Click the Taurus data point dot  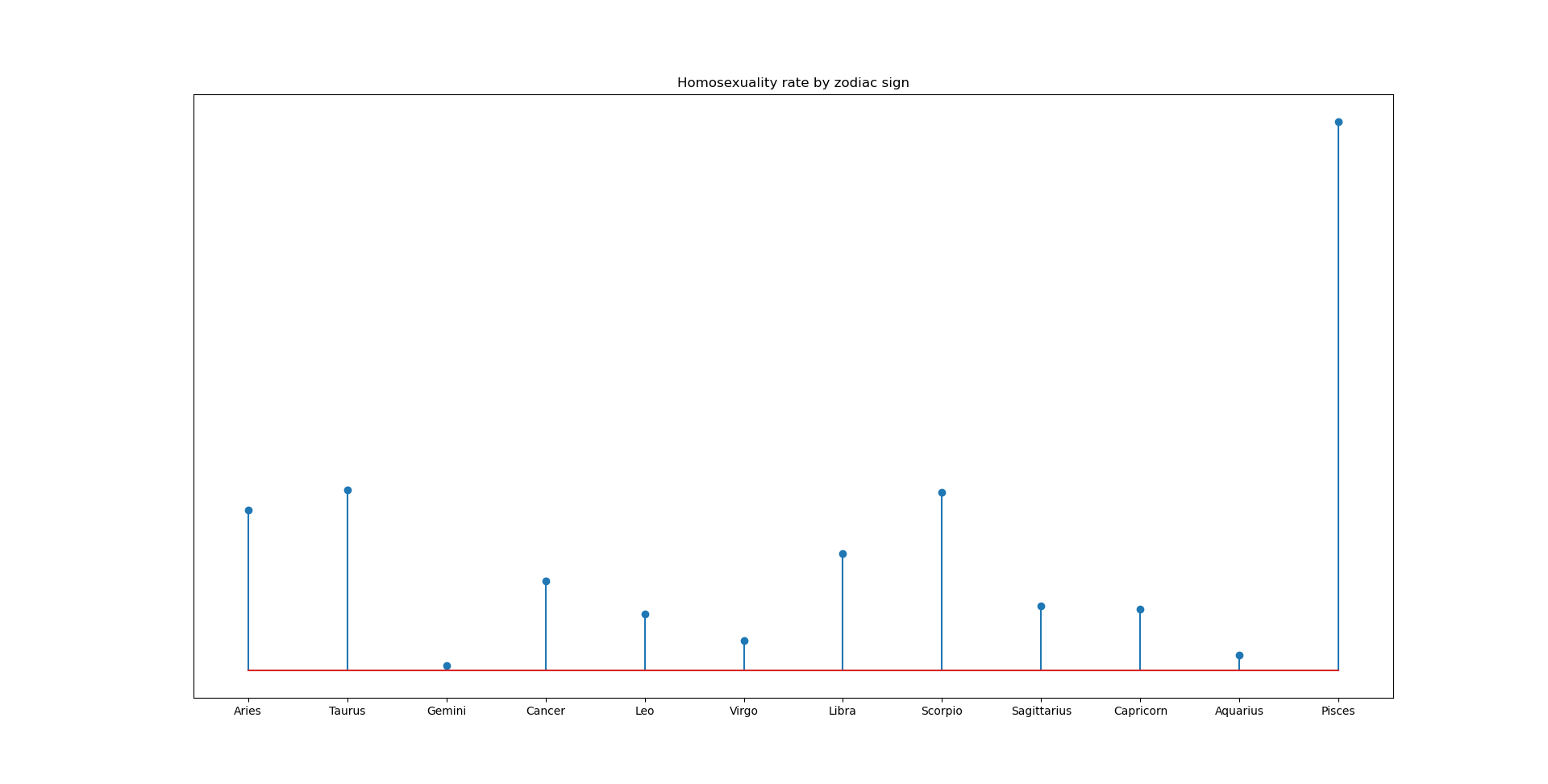point(347,490)
